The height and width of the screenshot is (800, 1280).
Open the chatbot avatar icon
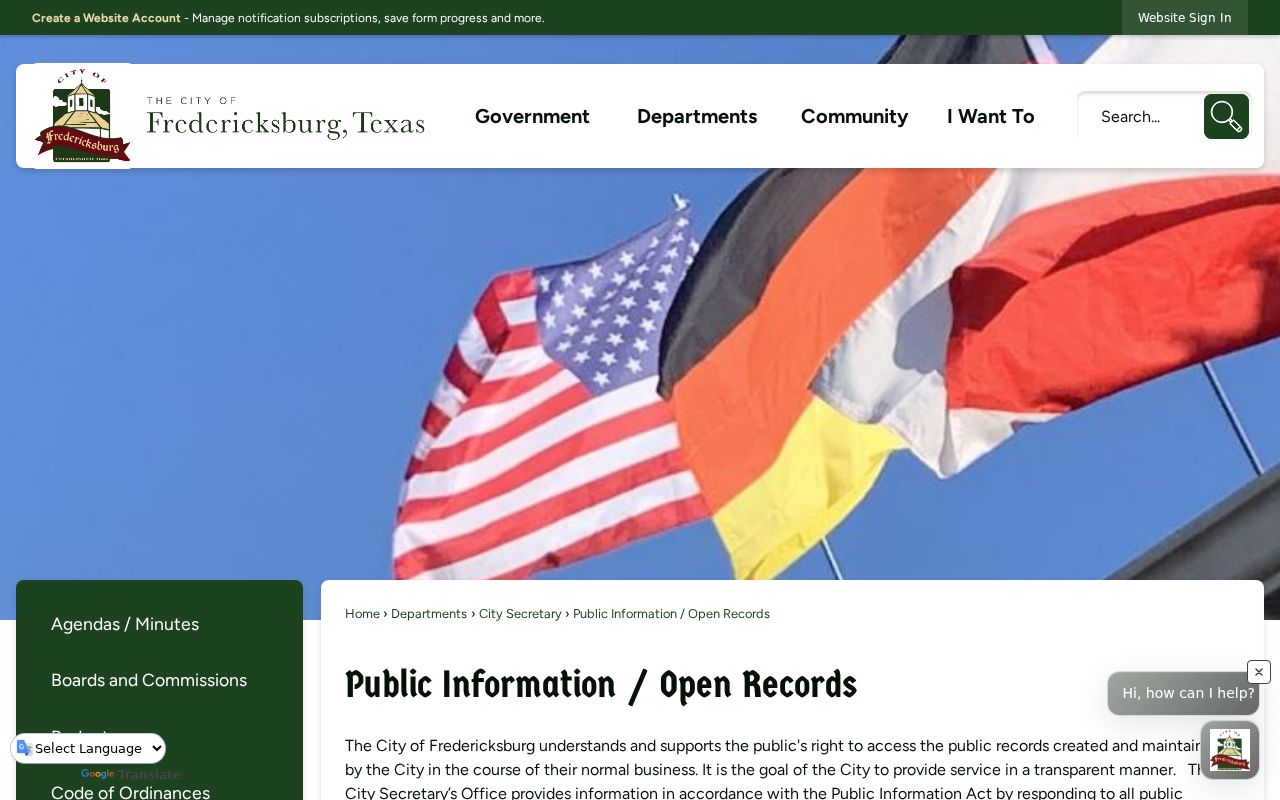(x=1230, y=750)
